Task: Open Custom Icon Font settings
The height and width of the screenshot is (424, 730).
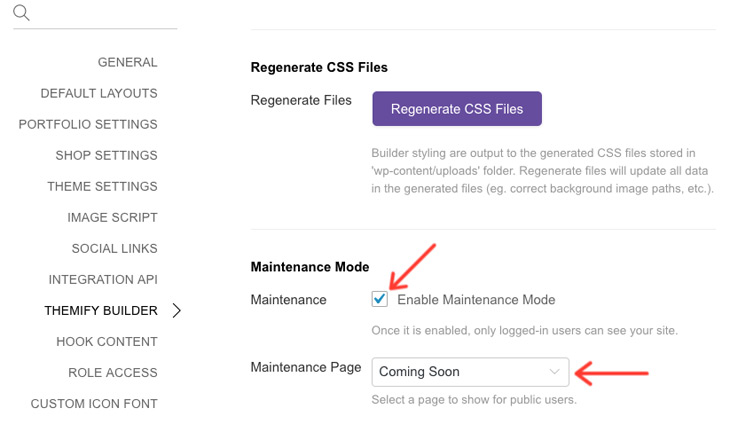Action: (94, 404)
